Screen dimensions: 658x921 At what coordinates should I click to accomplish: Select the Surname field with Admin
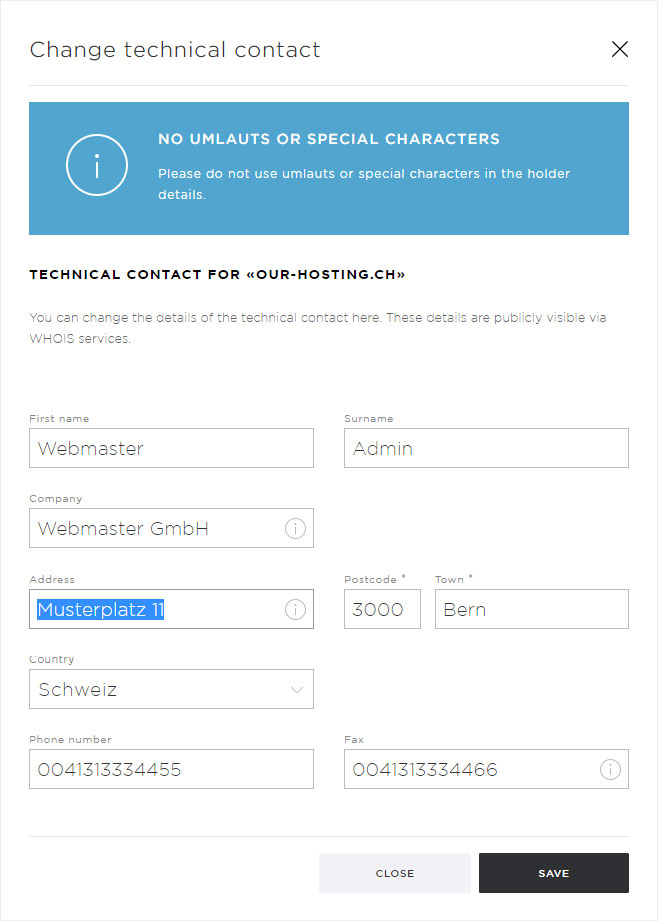pyautogui.click(x=486, y=448)
